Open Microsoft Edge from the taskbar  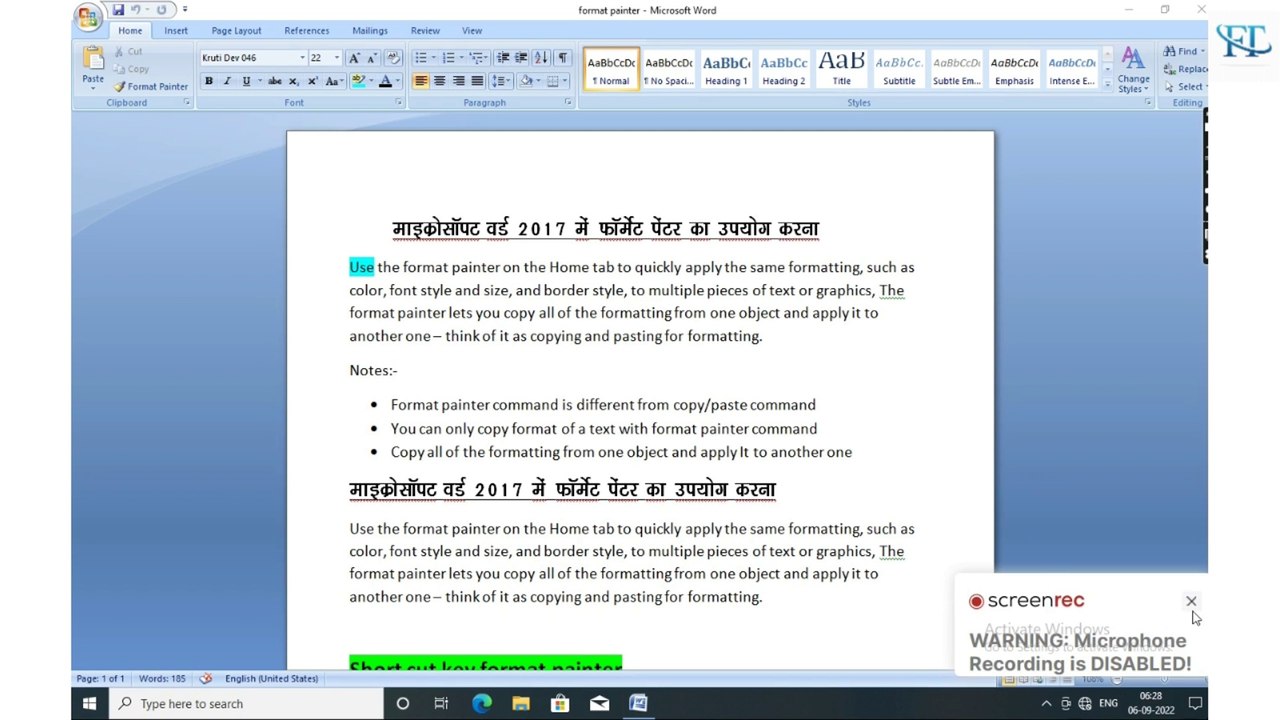coord(481,704)
